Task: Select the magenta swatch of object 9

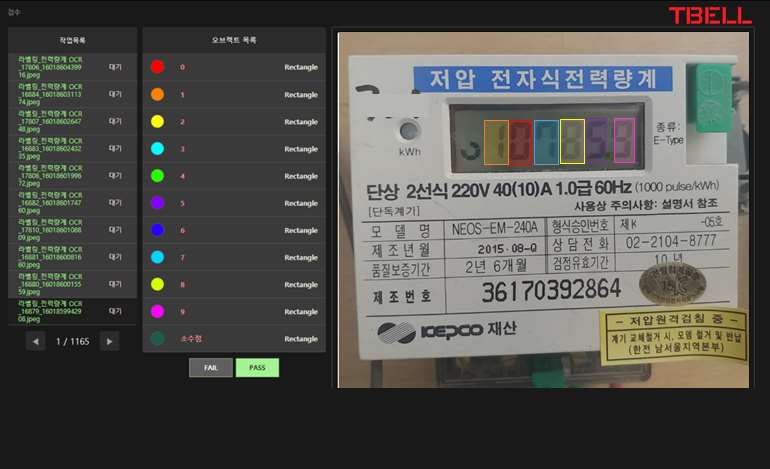Action: [158, 311]
